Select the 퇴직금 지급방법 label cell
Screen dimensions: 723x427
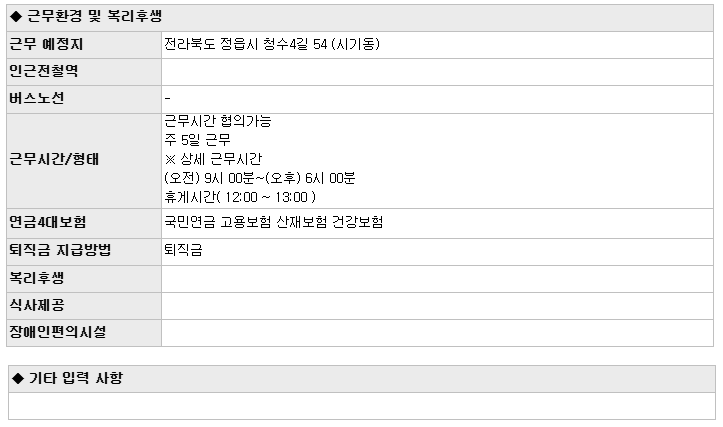click(84, 252)
